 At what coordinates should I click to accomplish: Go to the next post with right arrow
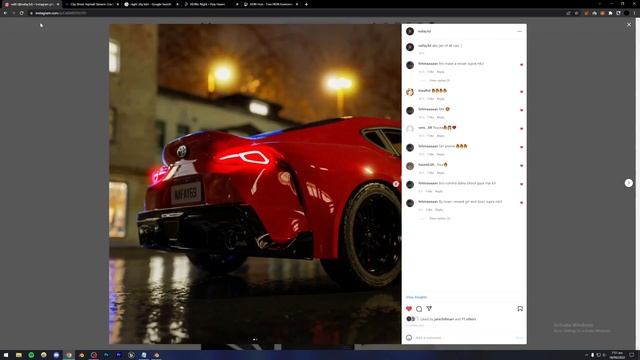tap(629, 183)
